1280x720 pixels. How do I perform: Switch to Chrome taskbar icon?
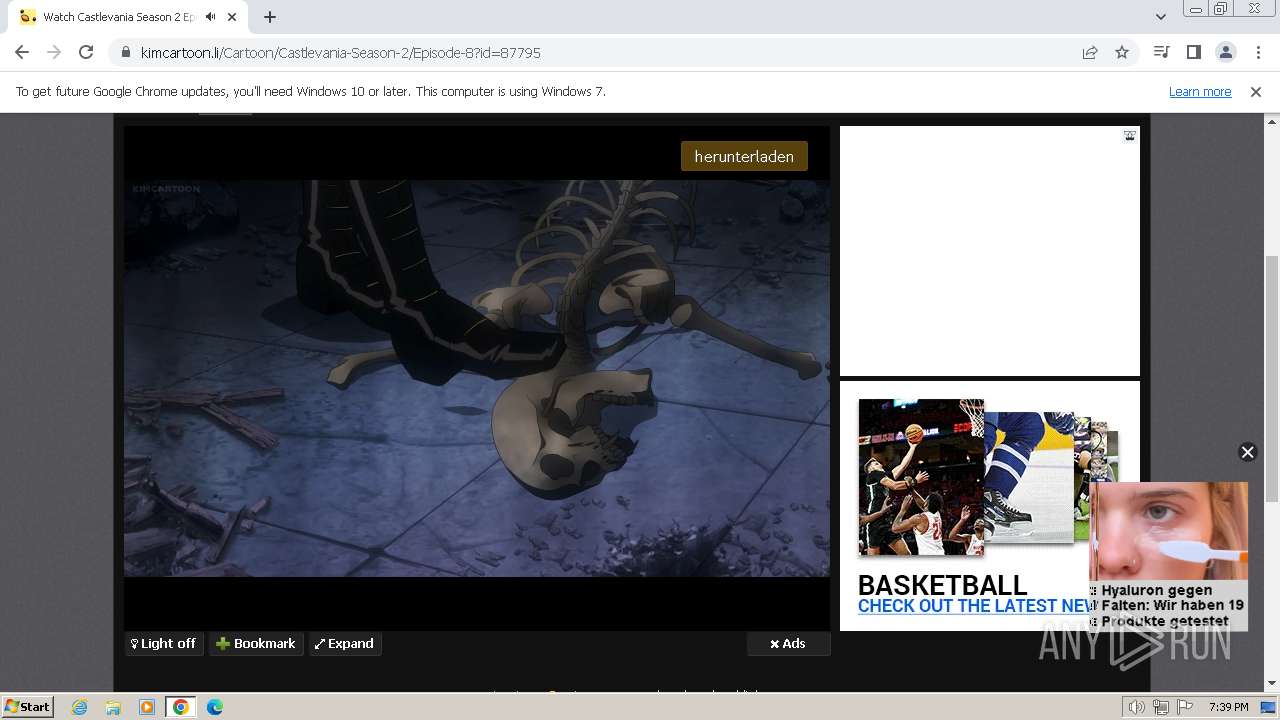pos(181,707)
